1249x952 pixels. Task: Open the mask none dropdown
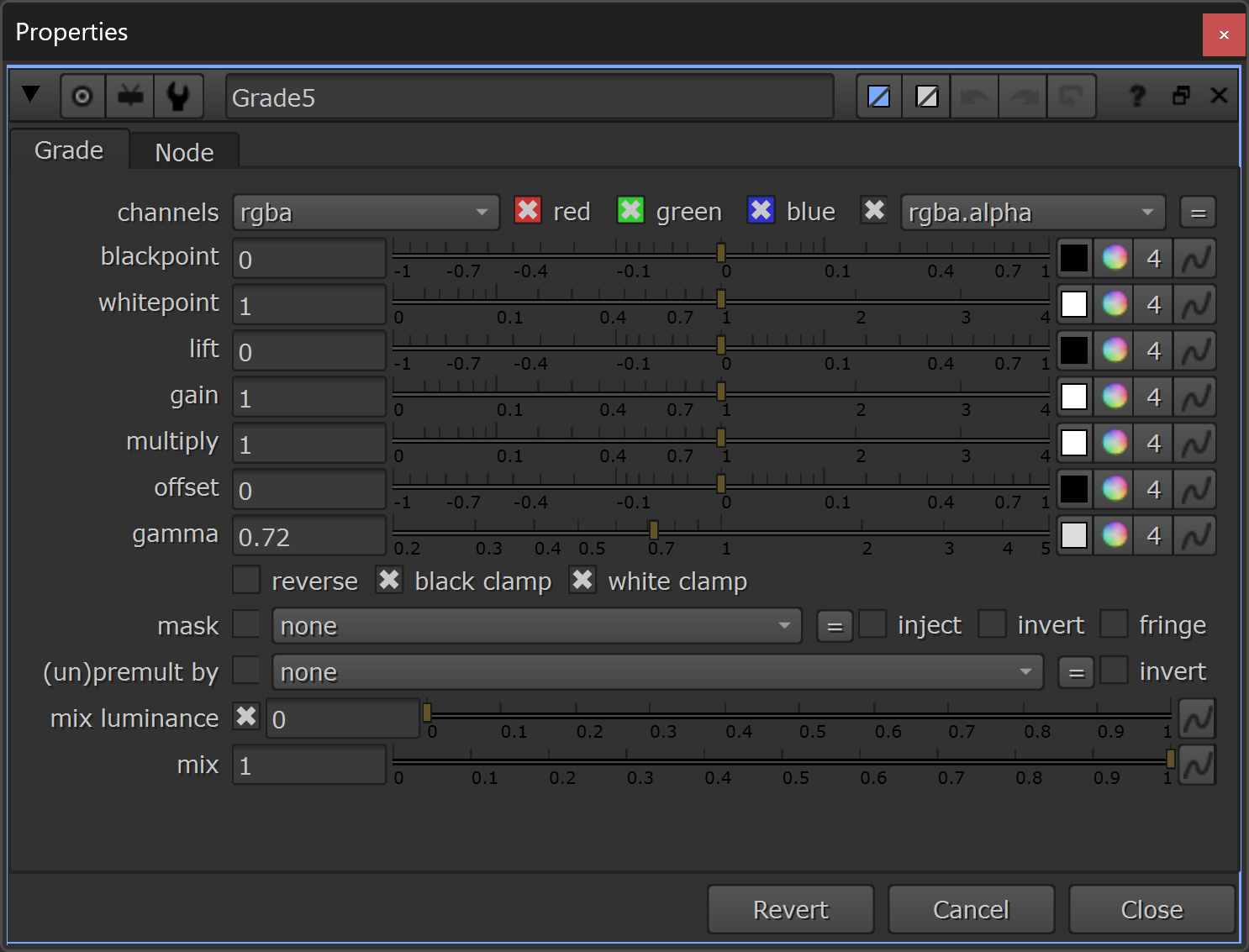pos(537,626)
